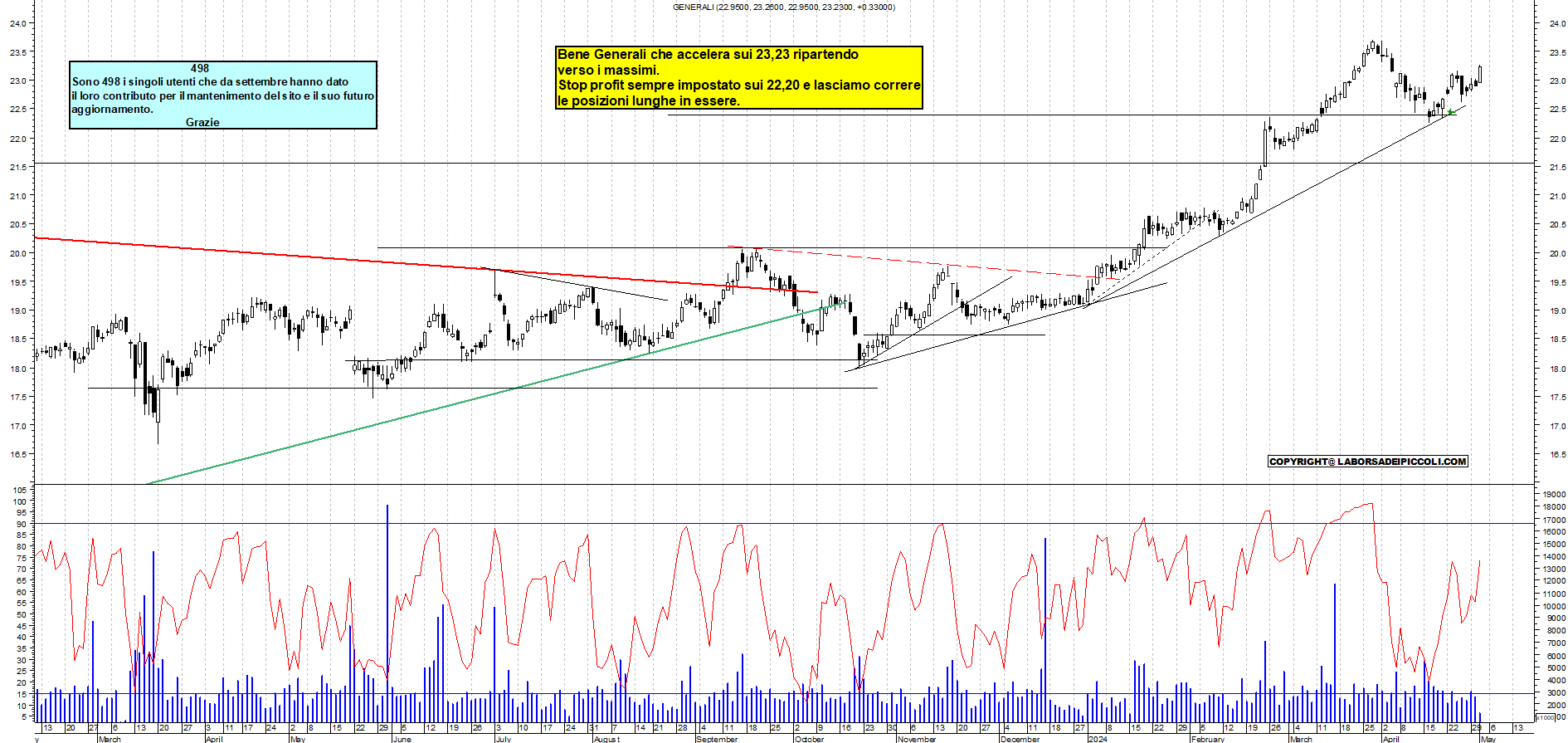Click the blue horizontal line at oscillator level 90
This screenshot has height=743, width=1568.
click(x=784, y=524)
